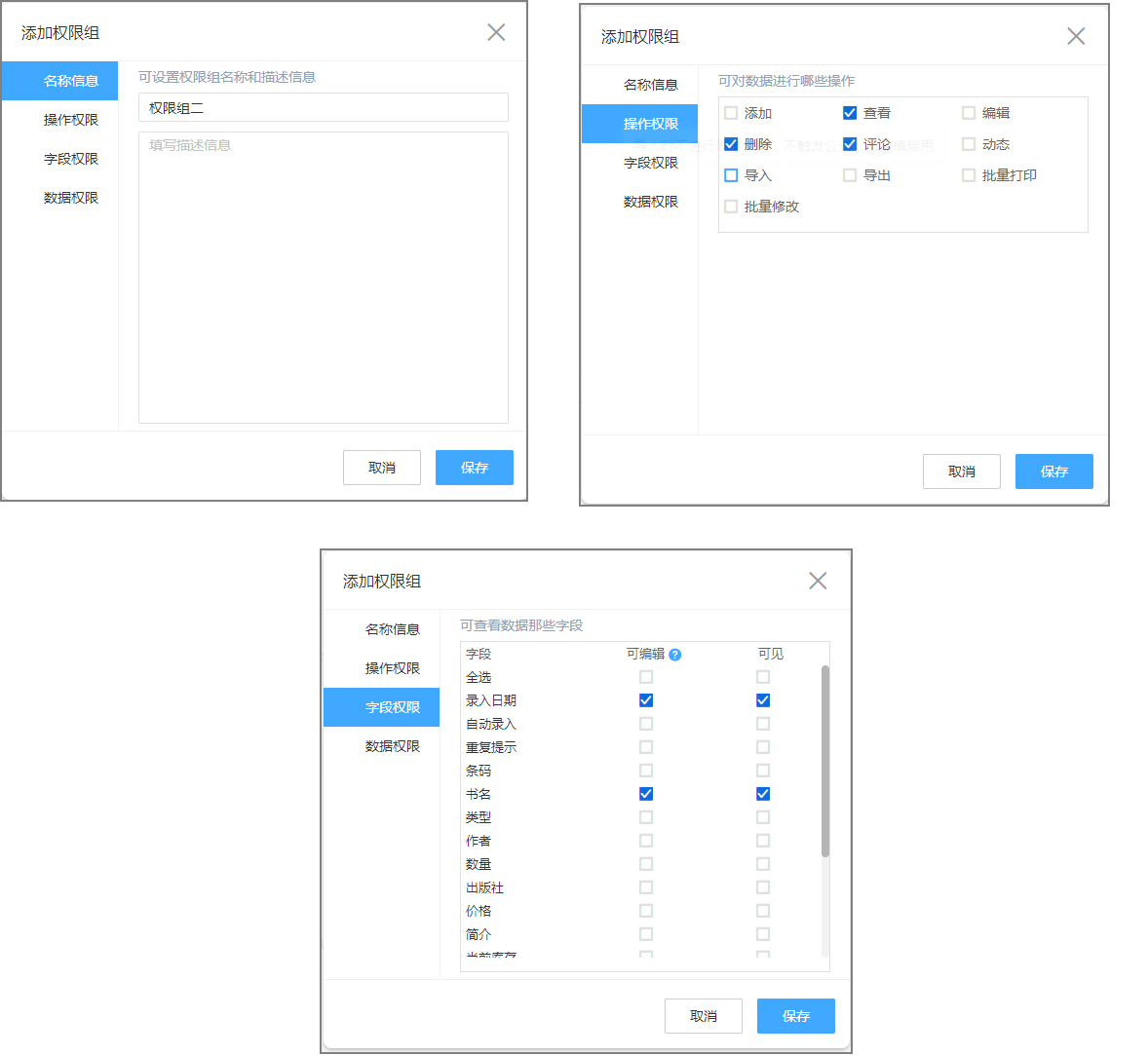
Task: Switch to 字段权限 tab in the operations dialog
Action: point(650,163)
